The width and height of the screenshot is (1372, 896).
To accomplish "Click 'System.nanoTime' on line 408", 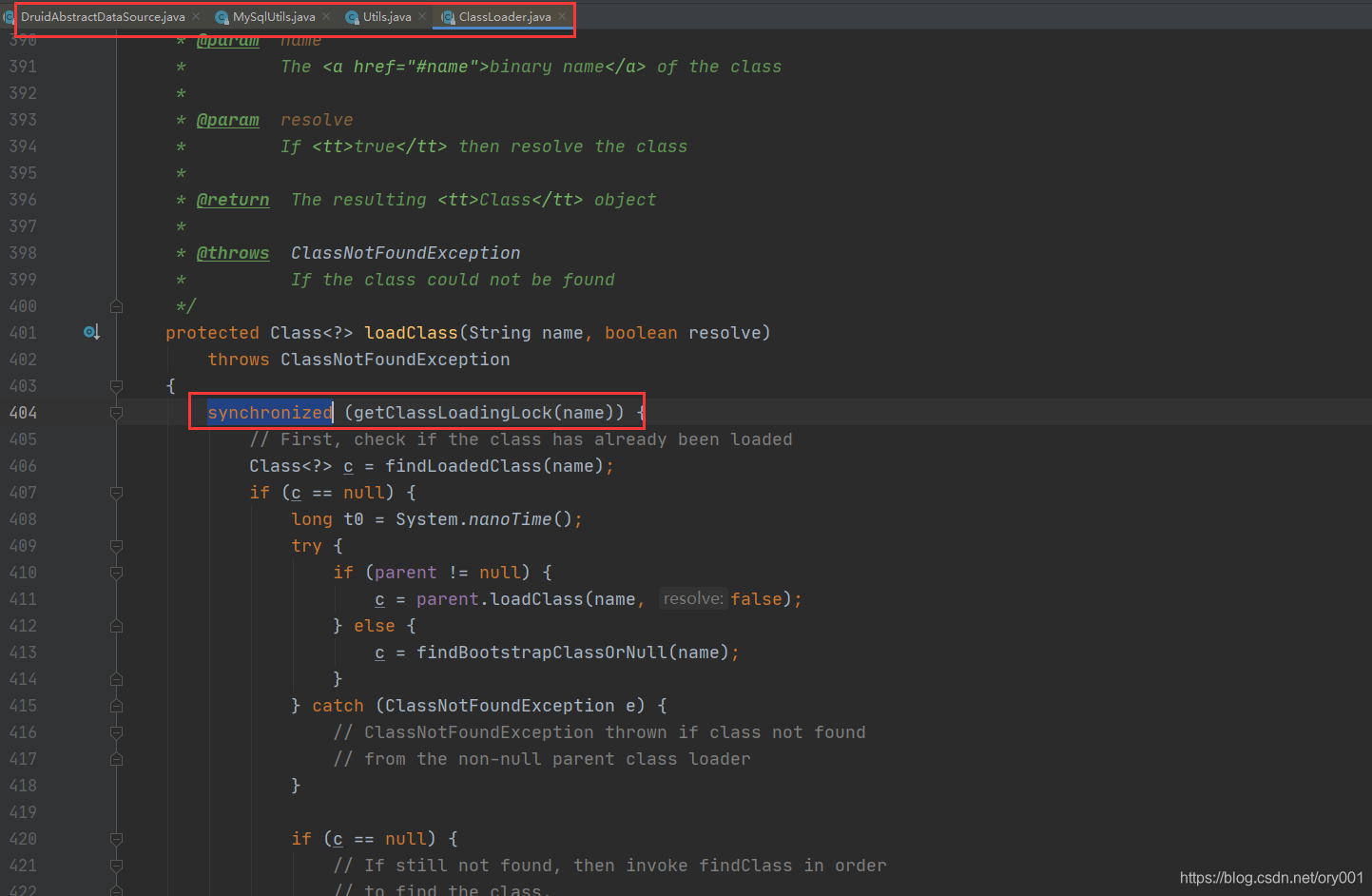I will (473, 519).
